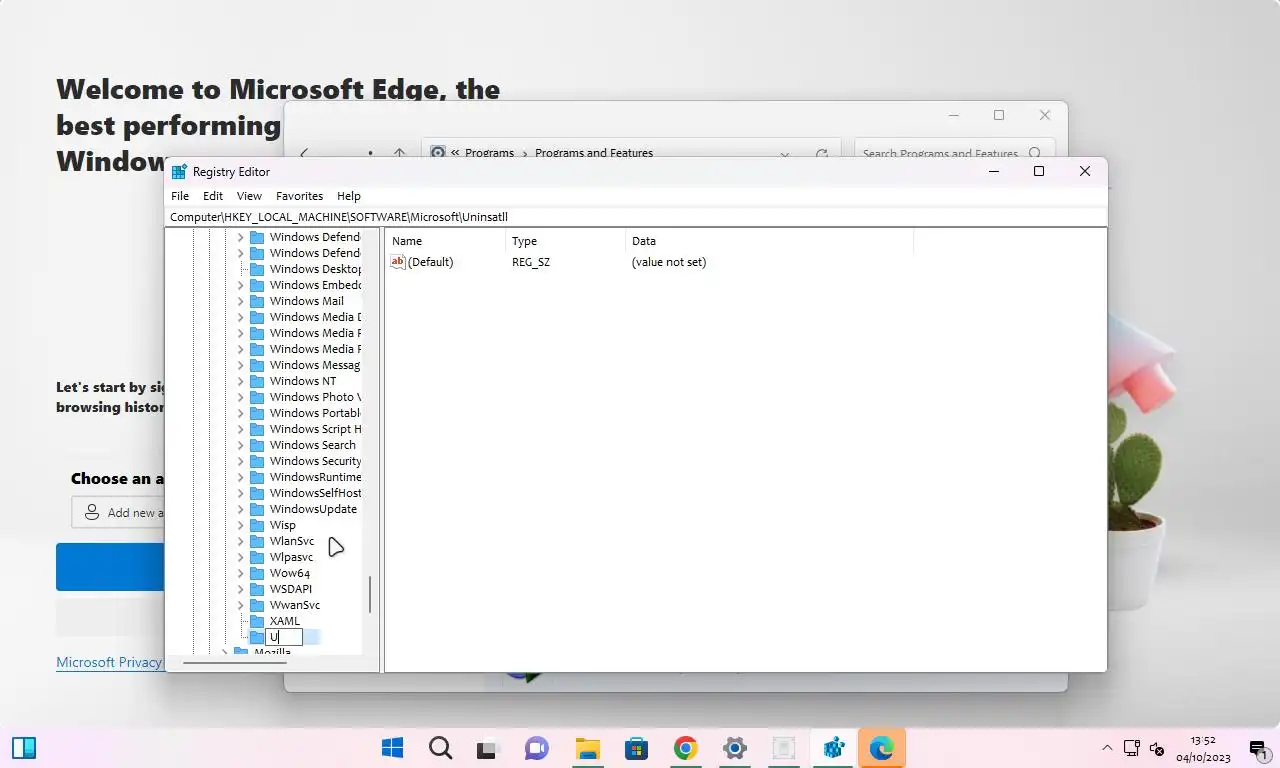Click the REG_SZ type cell

point(531,262)
